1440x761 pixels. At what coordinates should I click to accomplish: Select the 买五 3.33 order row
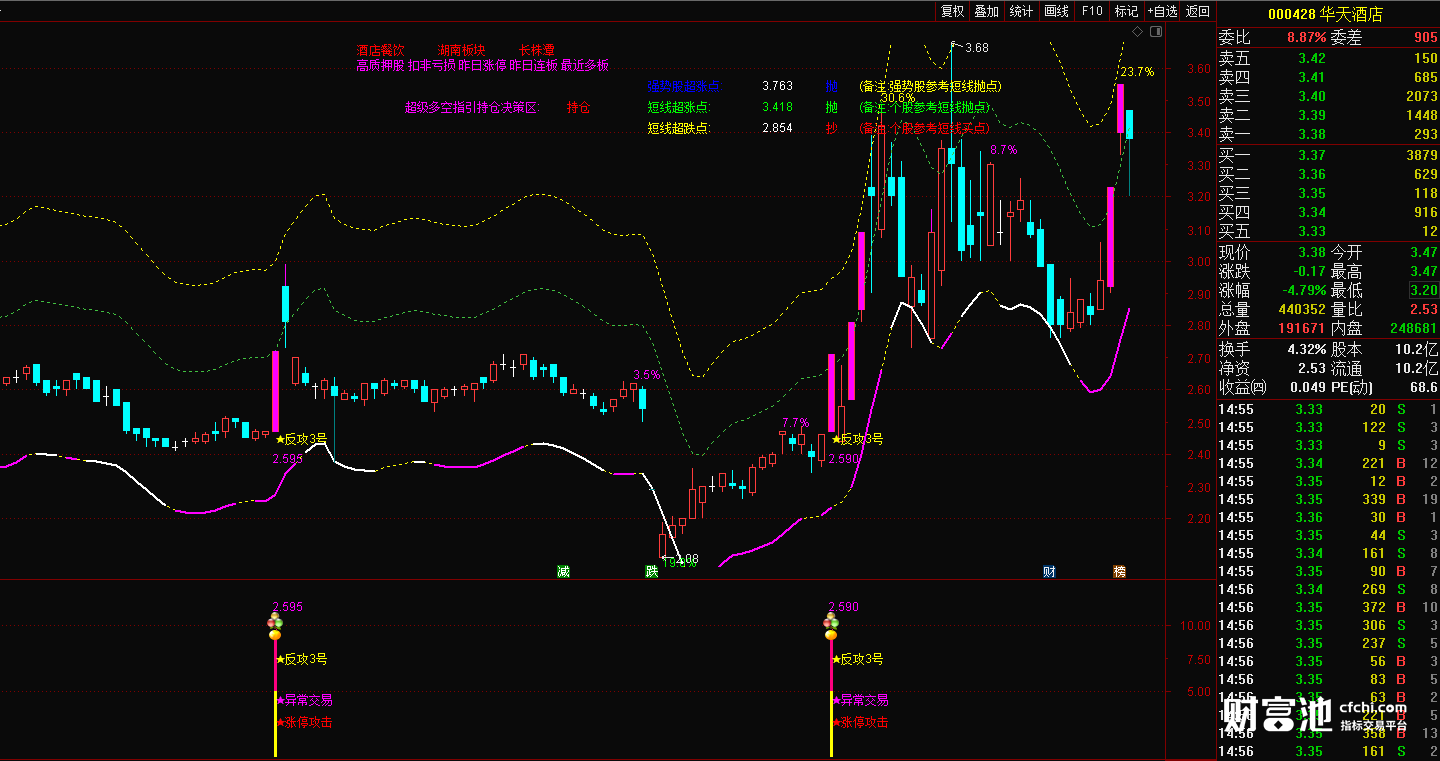click(x=1328, y=231)
